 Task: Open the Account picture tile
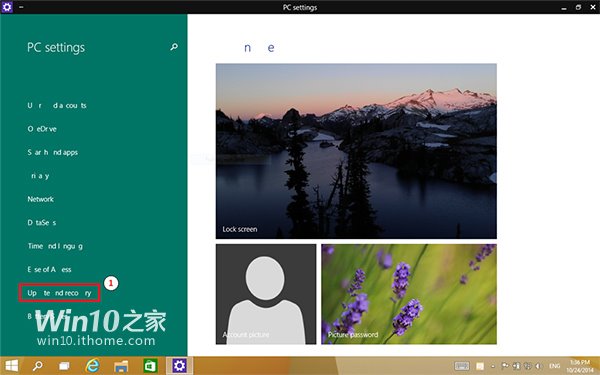[x=266, y=294]
